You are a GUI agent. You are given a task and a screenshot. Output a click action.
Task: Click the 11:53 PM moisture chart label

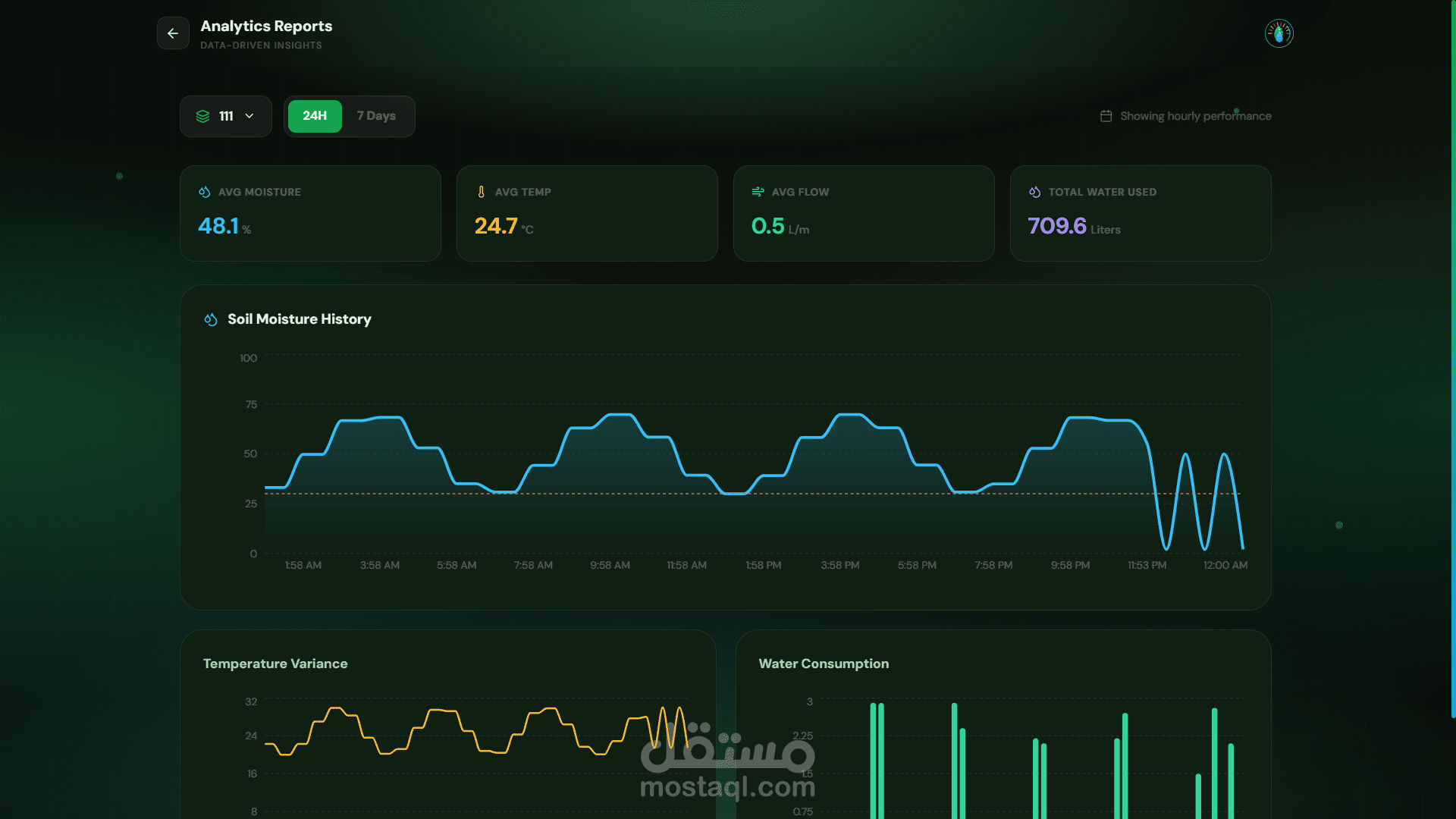coord(1147,565)
